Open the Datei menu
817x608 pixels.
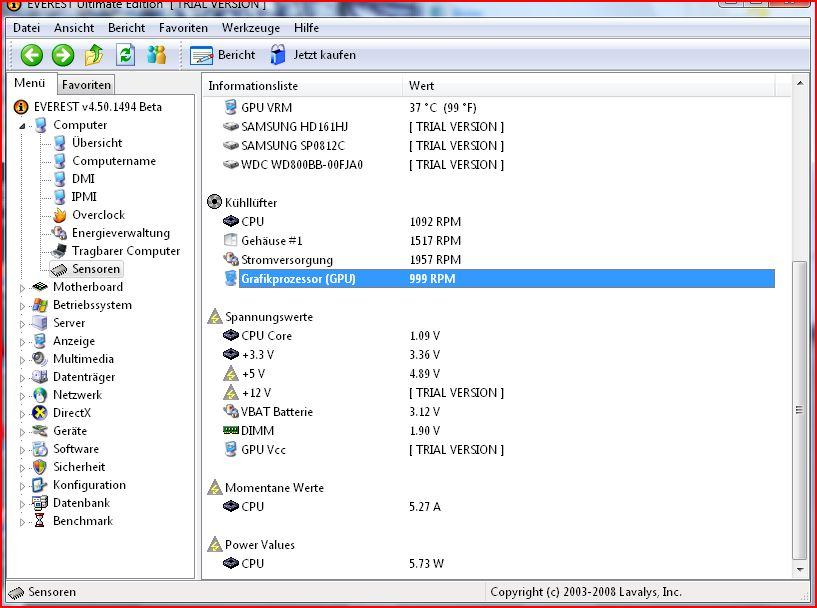pos(27,28)
